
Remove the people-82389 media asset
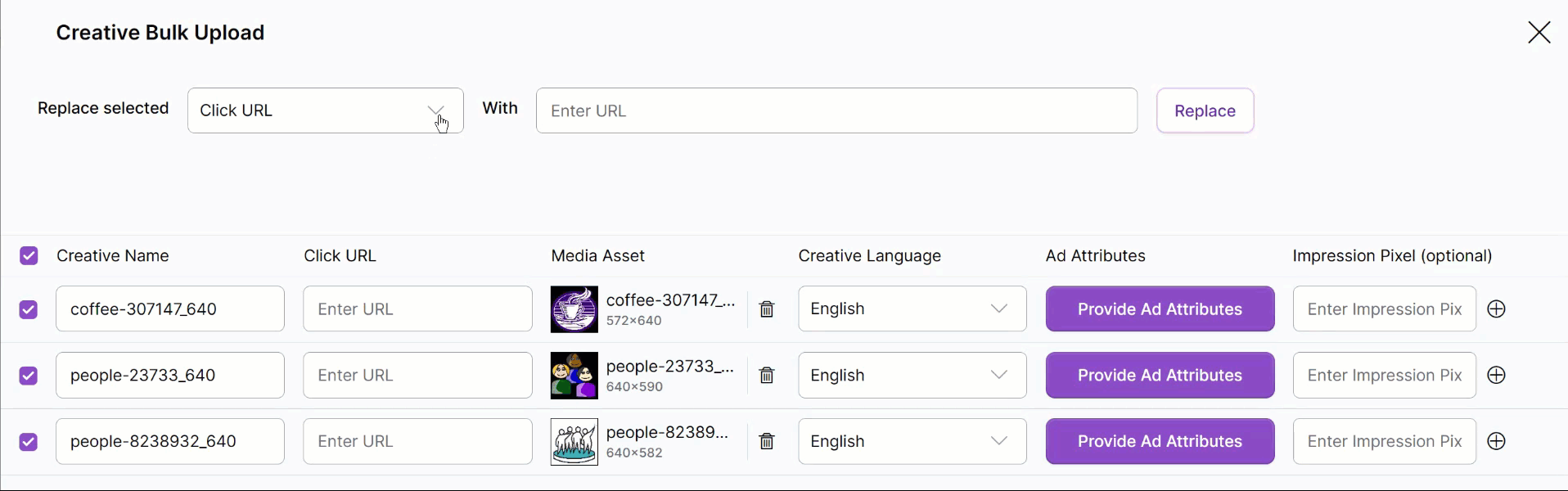767,442
